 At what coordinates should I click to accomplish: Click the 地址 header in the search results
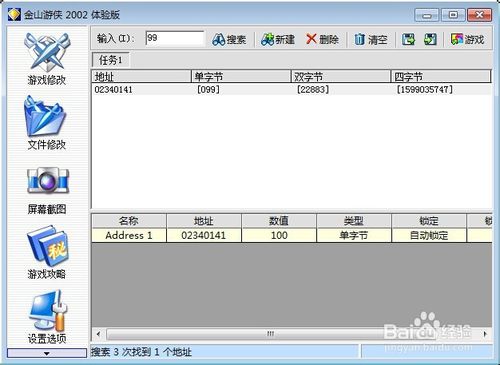141,76
